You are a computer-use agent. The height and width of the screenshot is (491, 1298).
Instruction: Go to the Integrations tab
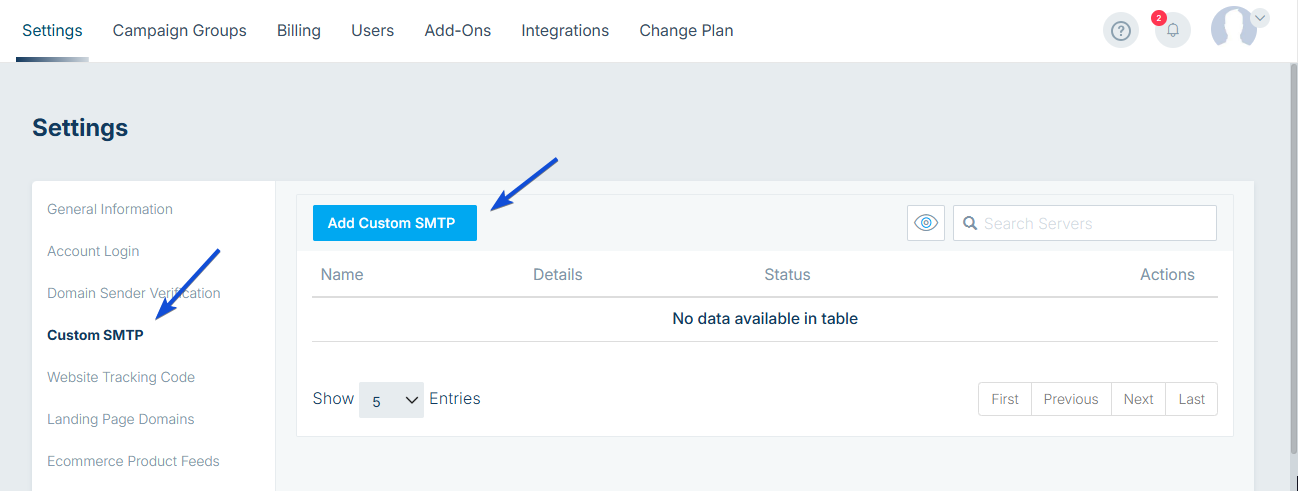565,31
